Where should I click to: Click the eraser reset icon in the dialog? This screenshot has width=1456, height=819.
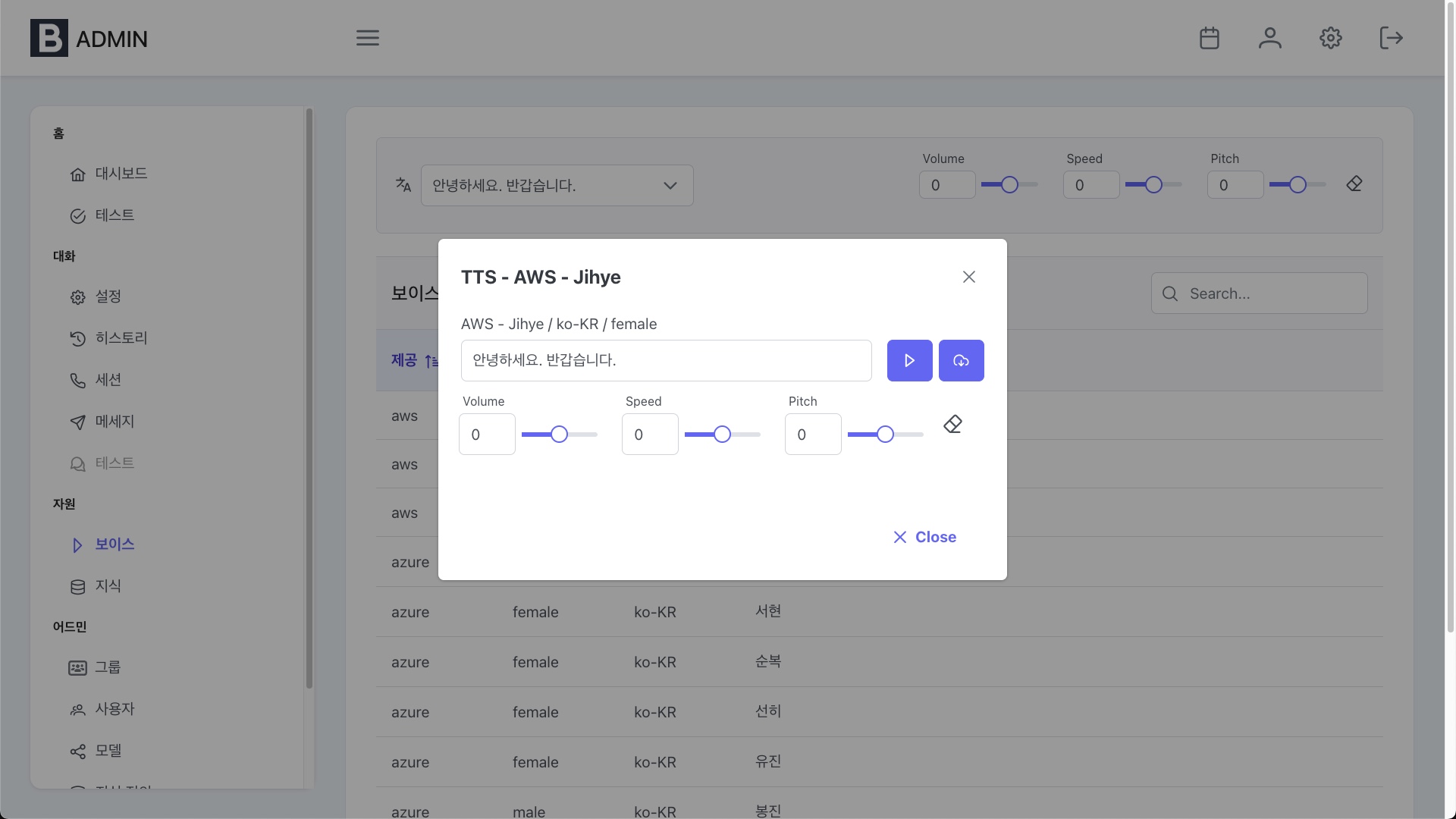[x=952, y=424]
